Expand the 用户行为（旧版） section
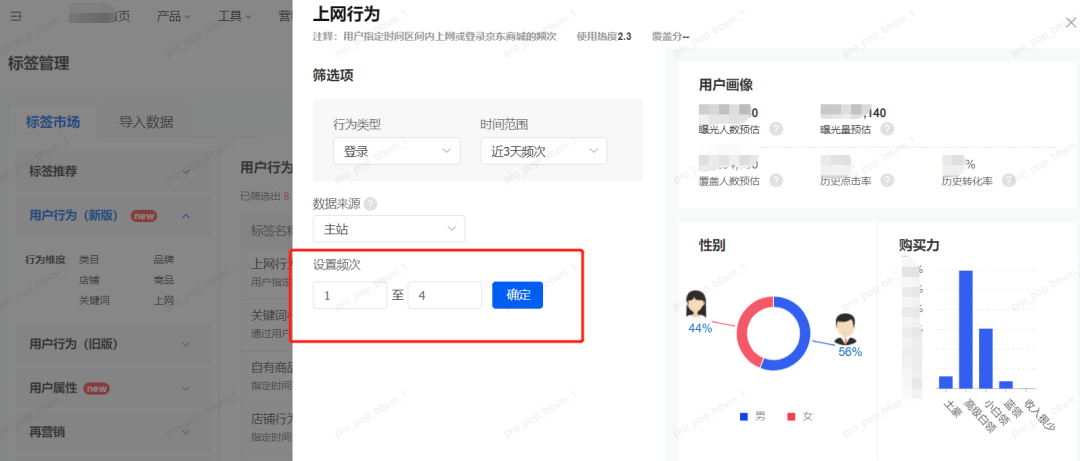 click(113, 344)
